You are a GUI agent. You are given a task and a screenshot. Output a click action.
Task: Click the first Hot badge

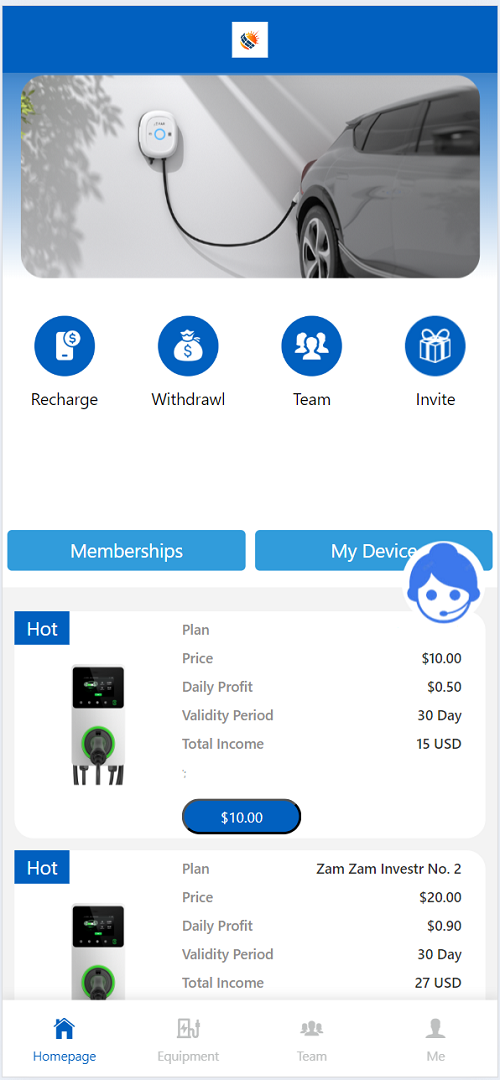pos(42,628)
